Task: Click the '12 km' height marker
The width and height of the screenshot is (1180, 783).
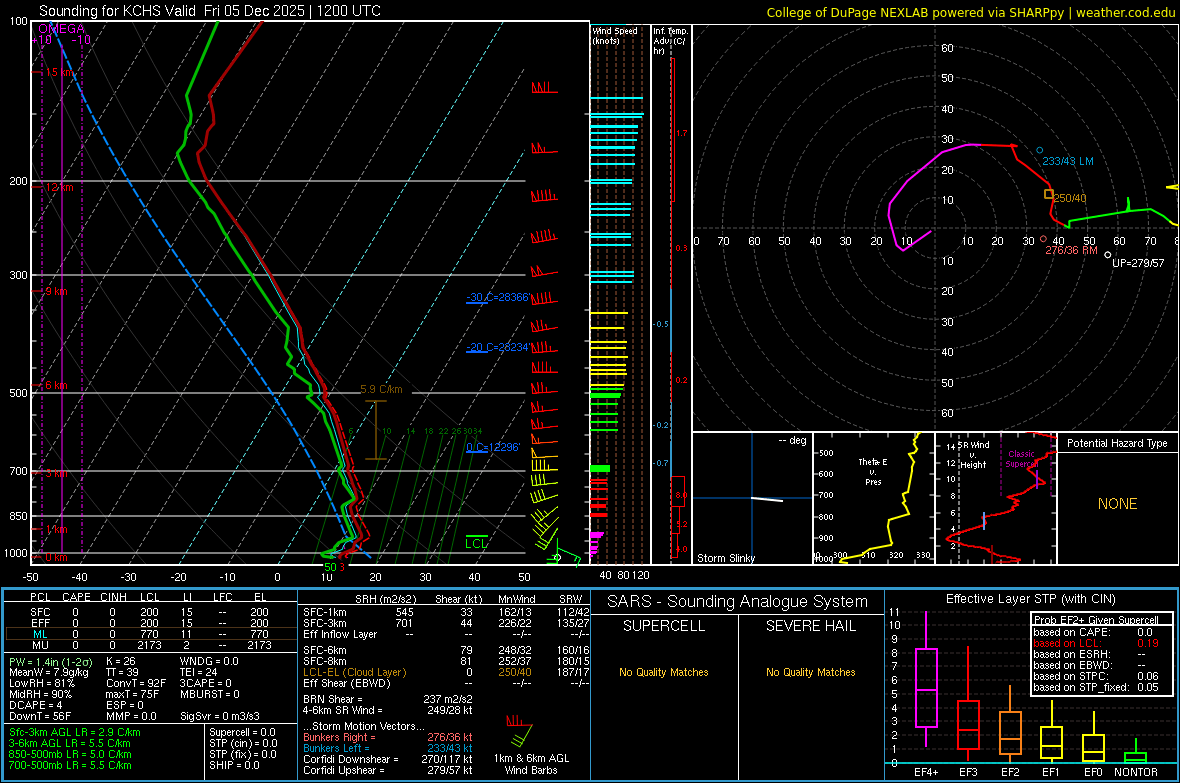Action: (59, 187)
